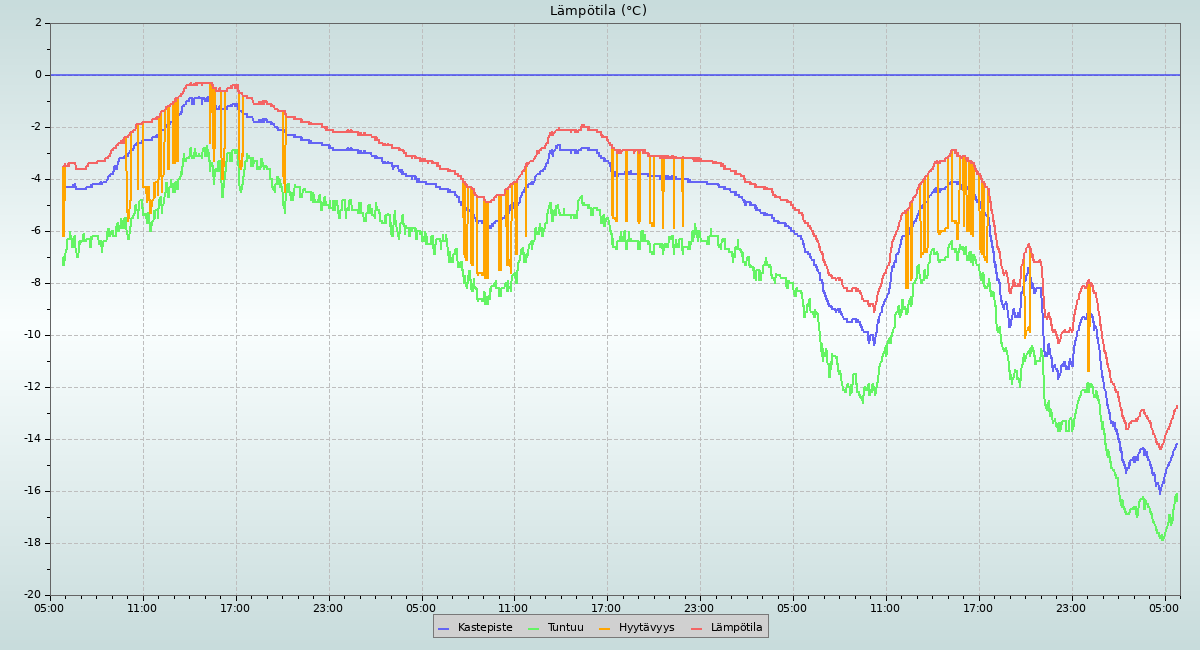Click the 2 label atop the y-axis
Viewport: 1200px width, 650px height.
(x=38, y=23)
